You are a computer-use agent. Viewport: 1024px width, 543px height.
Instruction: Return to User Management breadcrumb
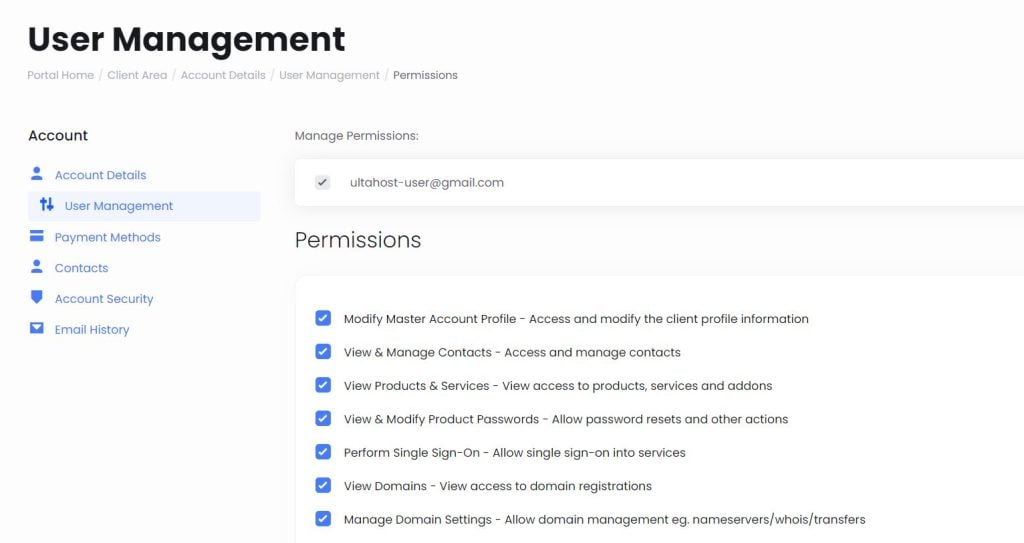coord(329,75)
